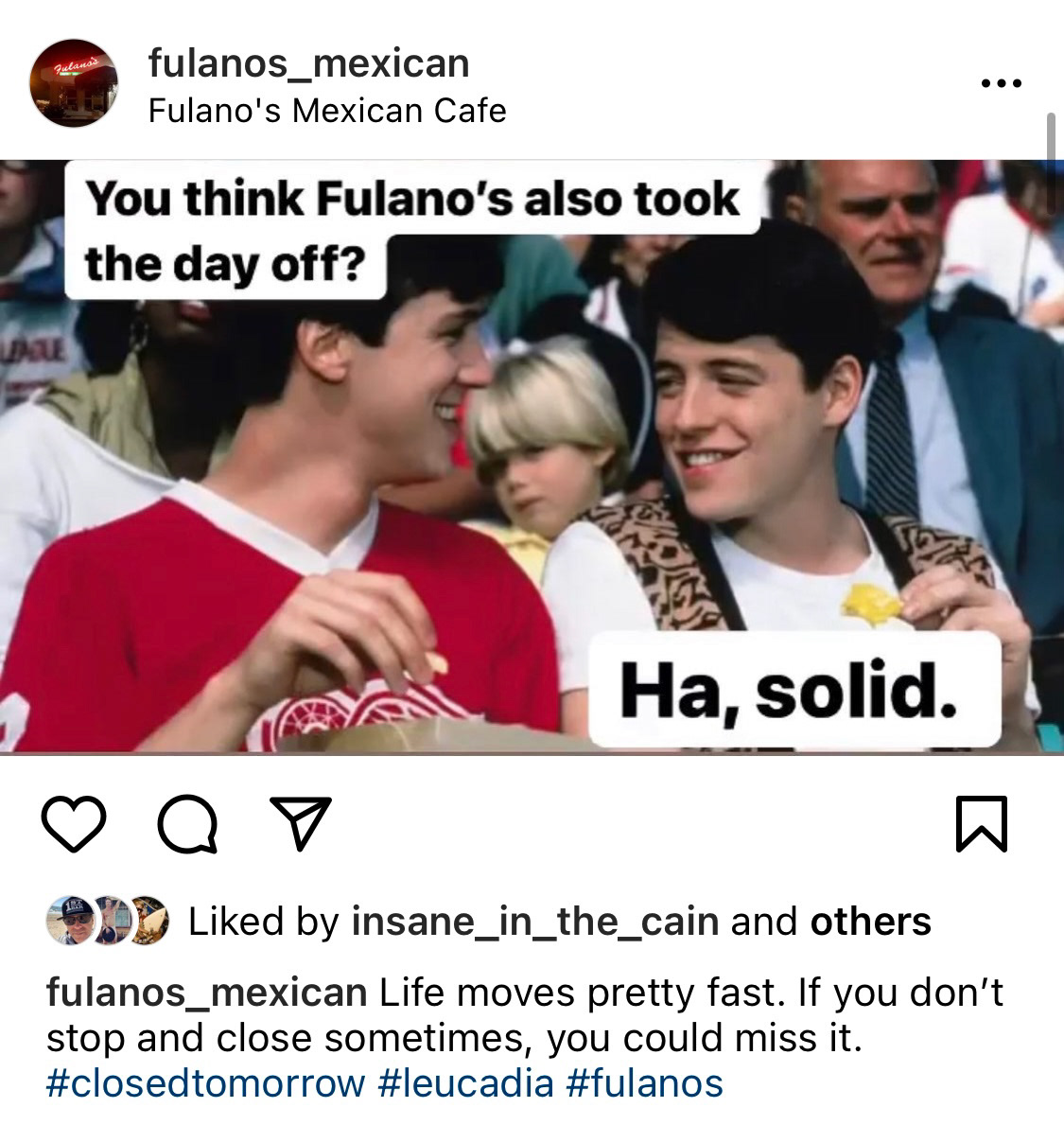
Task: Open the Fulano's profile picture avatar
Action: click(x=73, y=83)
